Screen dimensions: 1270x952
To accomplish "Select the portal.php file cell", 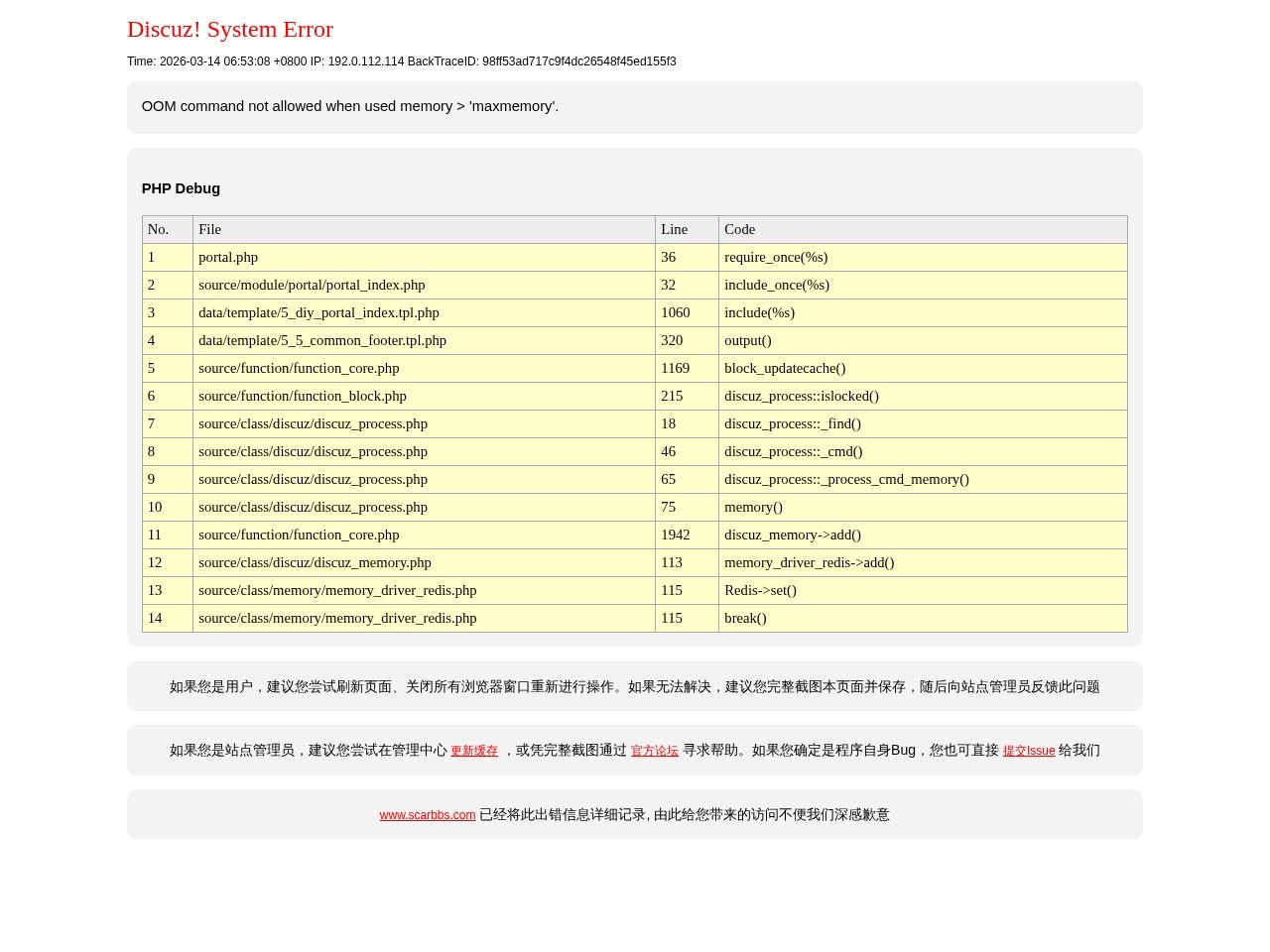I will [x=228, y=257].
